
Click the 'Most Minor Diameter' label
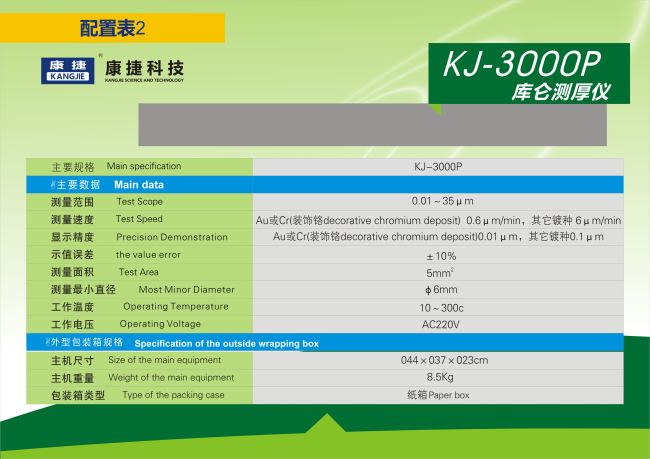coord(187,289)
